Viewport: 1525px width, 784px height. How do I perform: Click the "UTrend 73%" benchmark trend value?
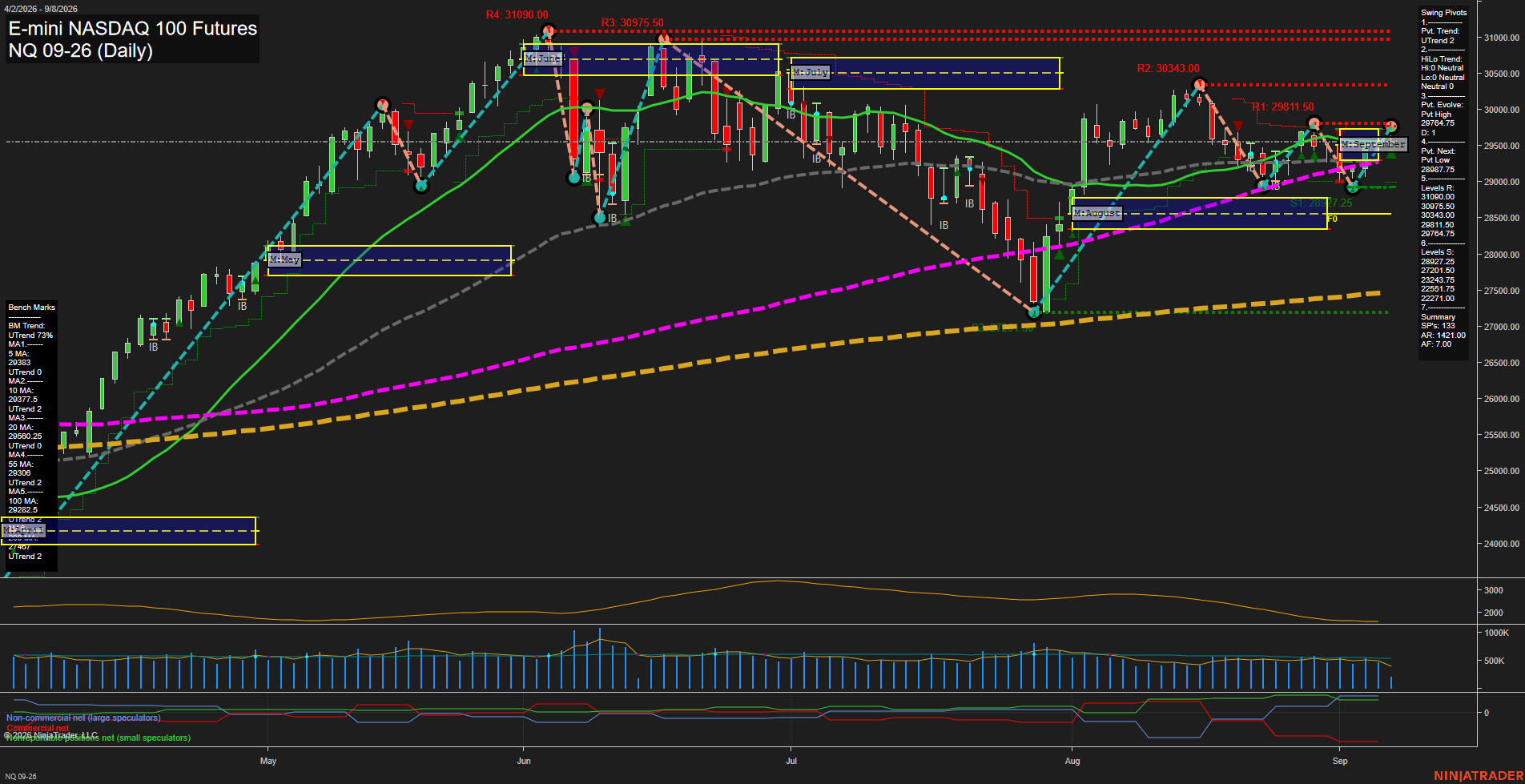pos(30,336)
